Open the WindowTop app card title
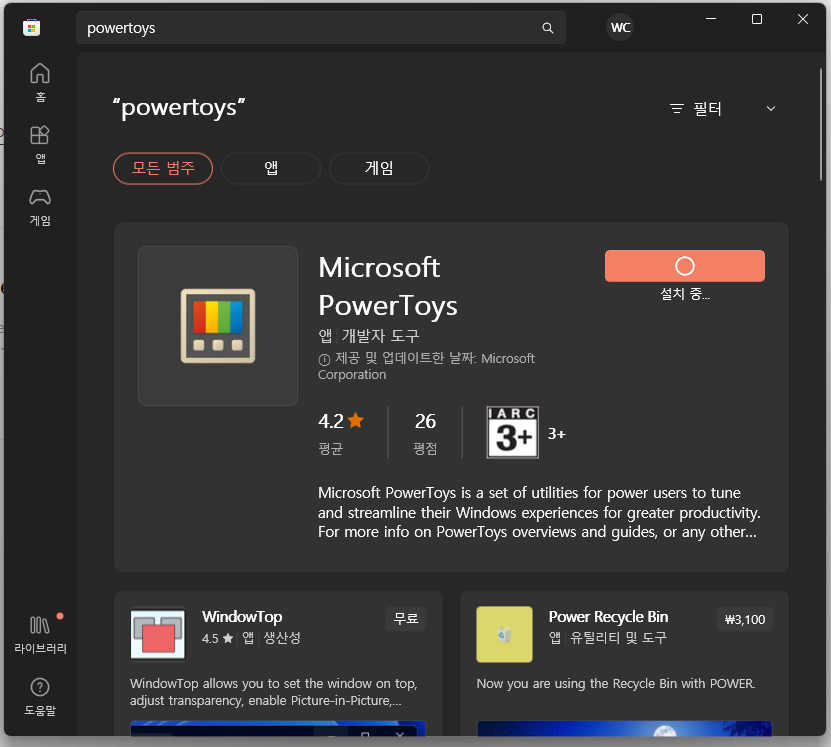The height and width of the screenshot is (747, 831). point(242,617)
